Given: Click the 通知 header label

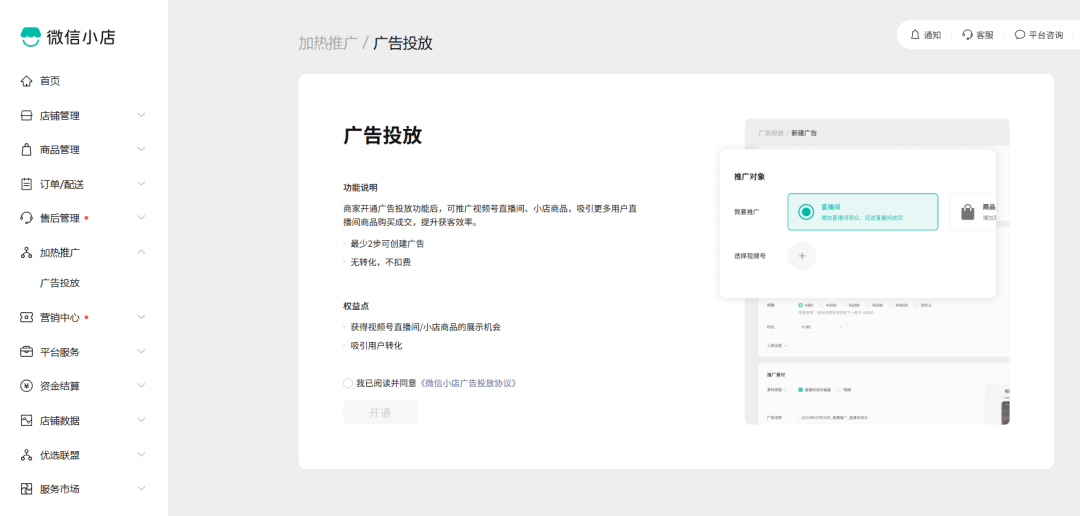Looking at the screenshot, I should click(x=933, y=35).
